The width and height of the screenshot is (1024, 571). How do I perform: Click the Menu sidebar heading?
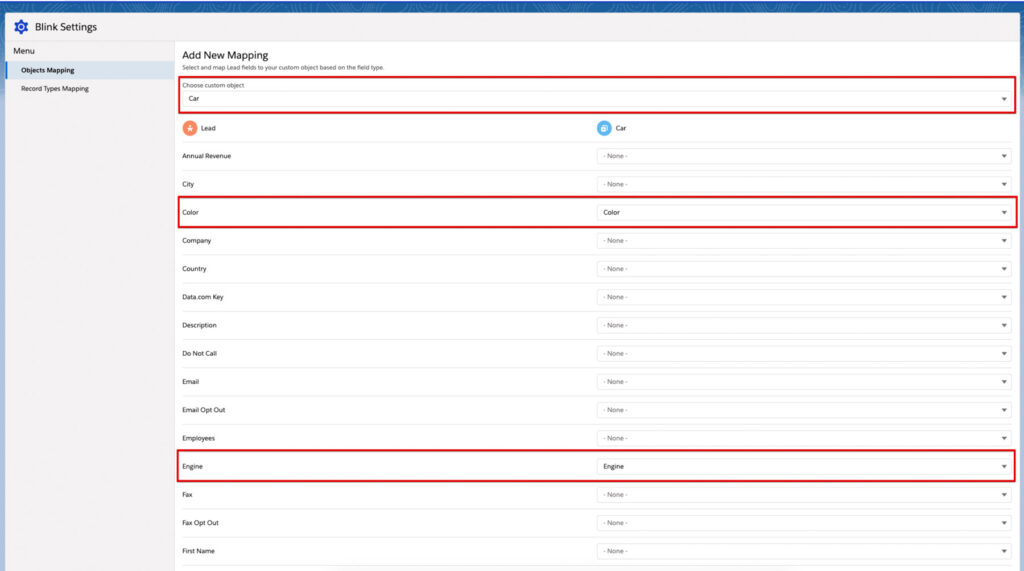(x=24, y=51)
